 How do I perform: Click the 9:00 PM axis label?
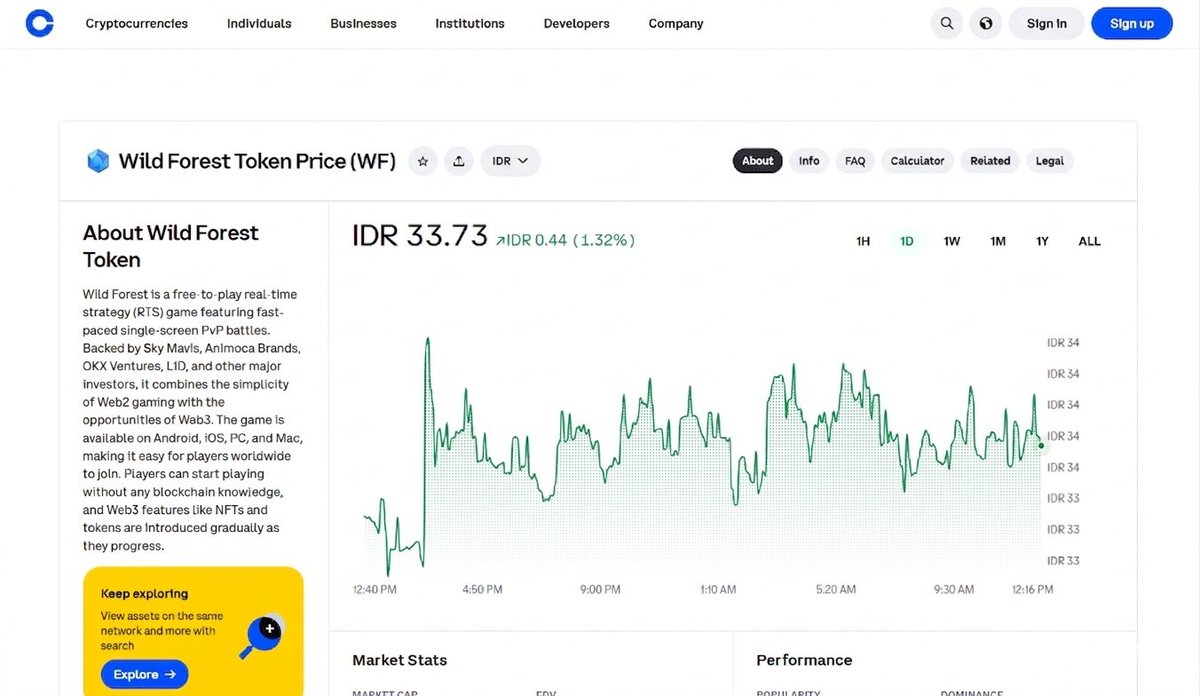pyautogui.click(x=600, y=590)
